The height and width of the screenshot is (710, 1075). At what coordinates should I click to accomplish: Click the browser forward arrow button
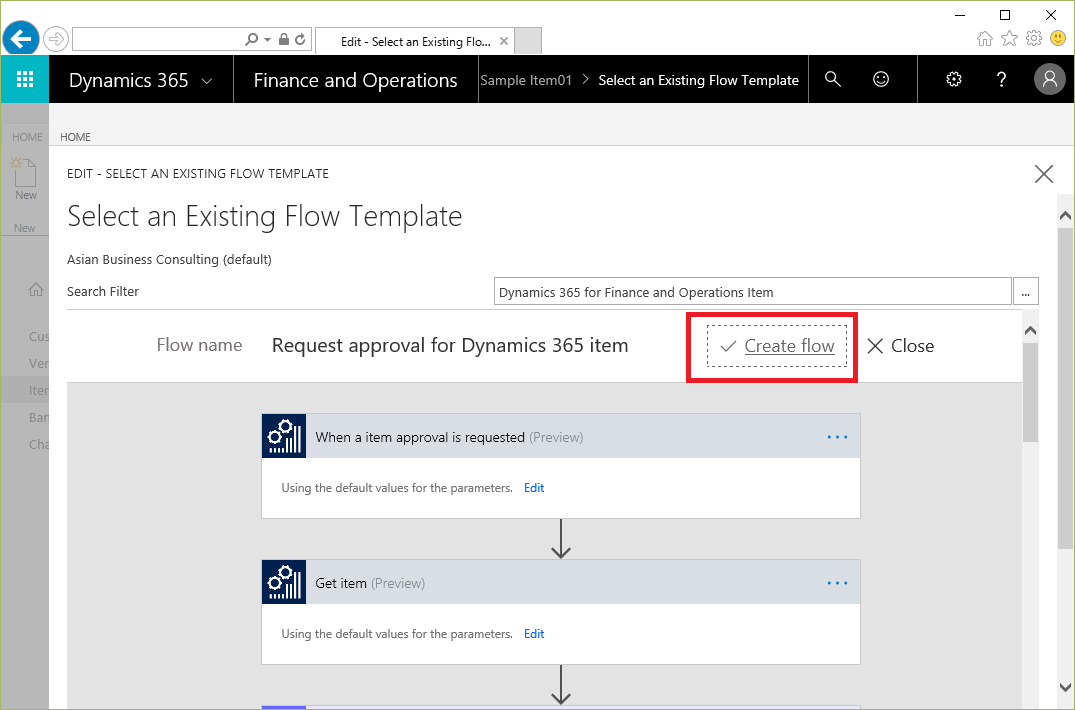(x=56, y=39)
